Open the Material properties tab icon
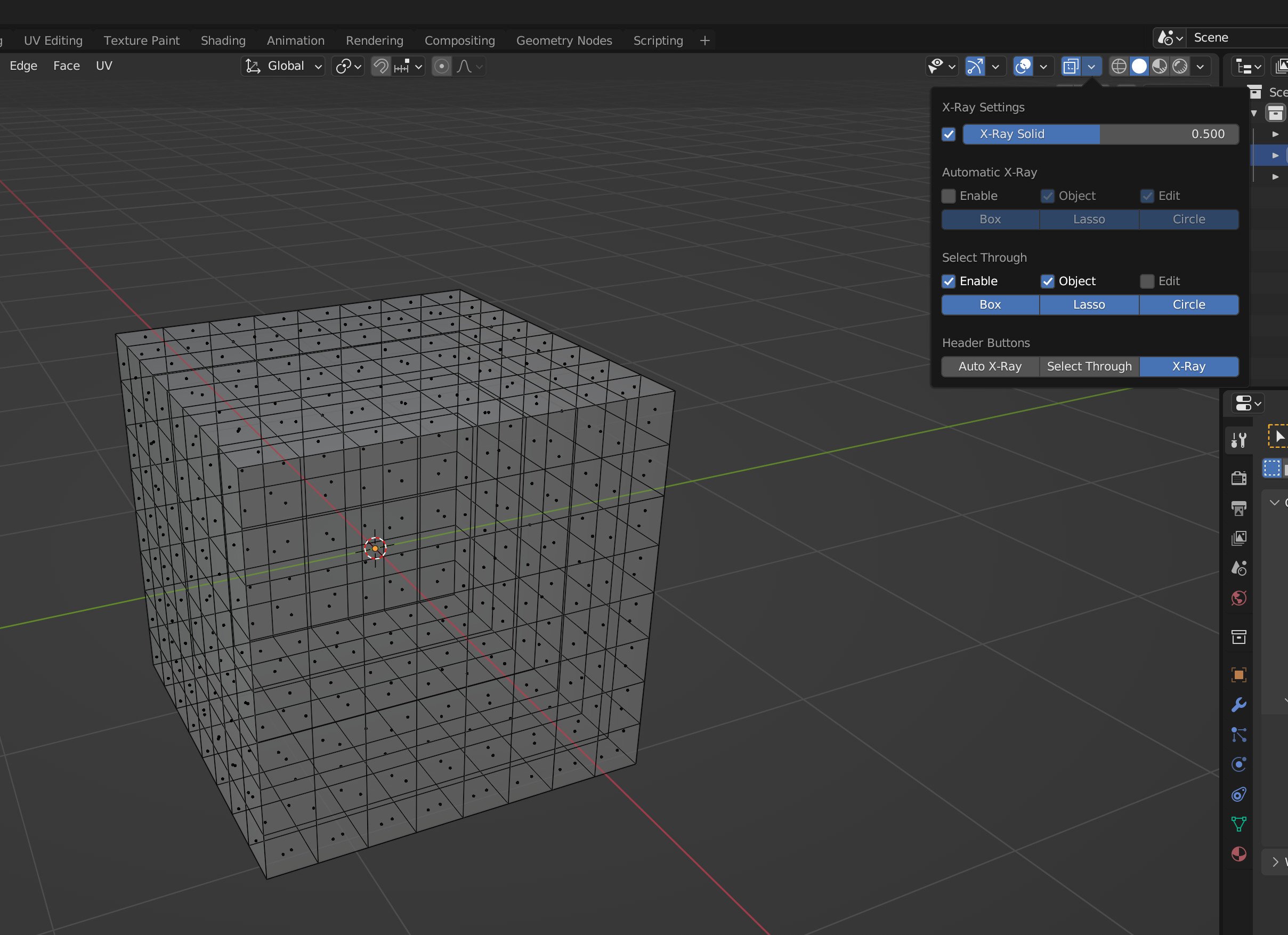The height and width of the screenshot is (935, 1288). [1238, 854]
